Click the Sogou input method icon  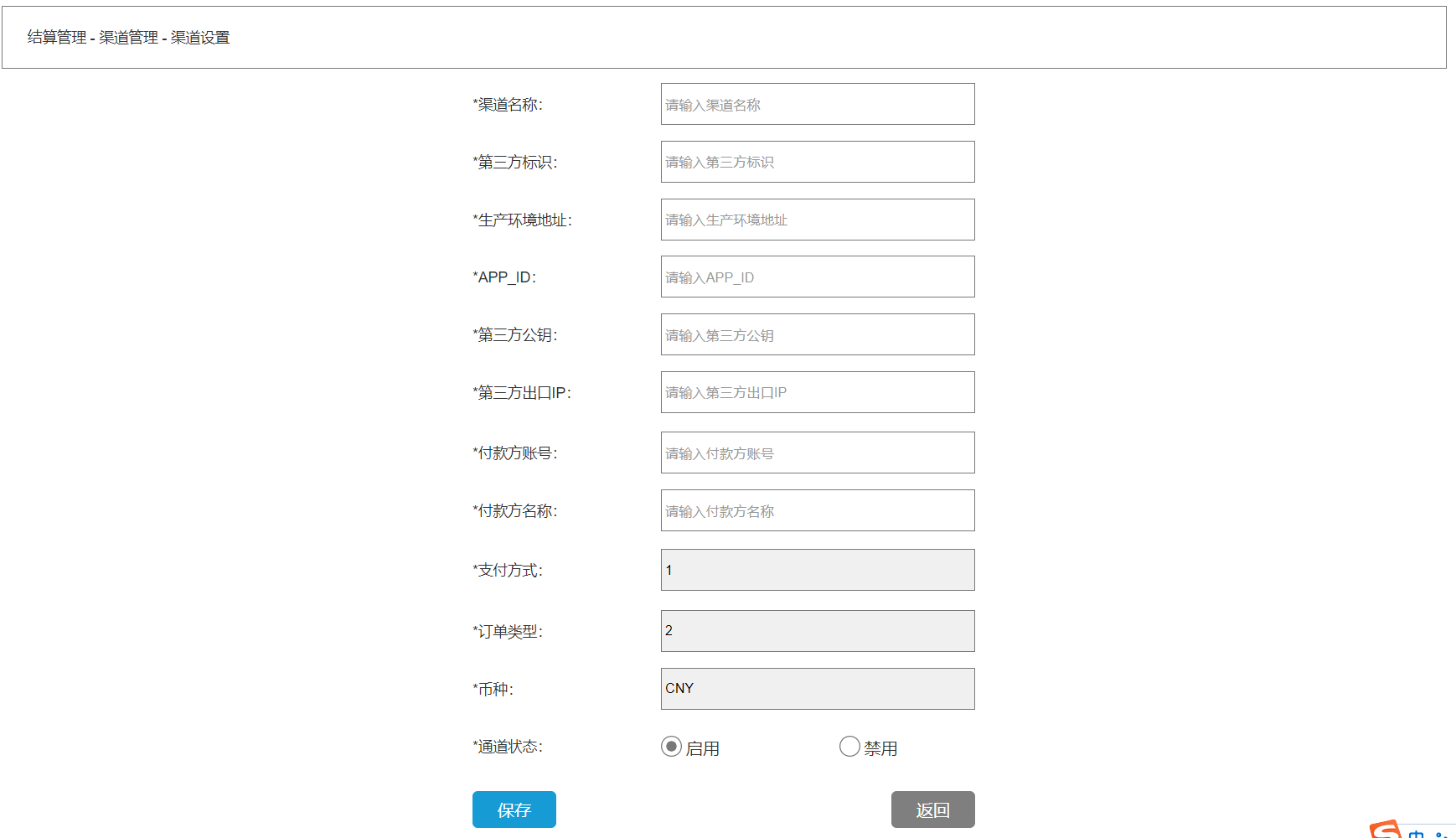[x=1386, y=830]
